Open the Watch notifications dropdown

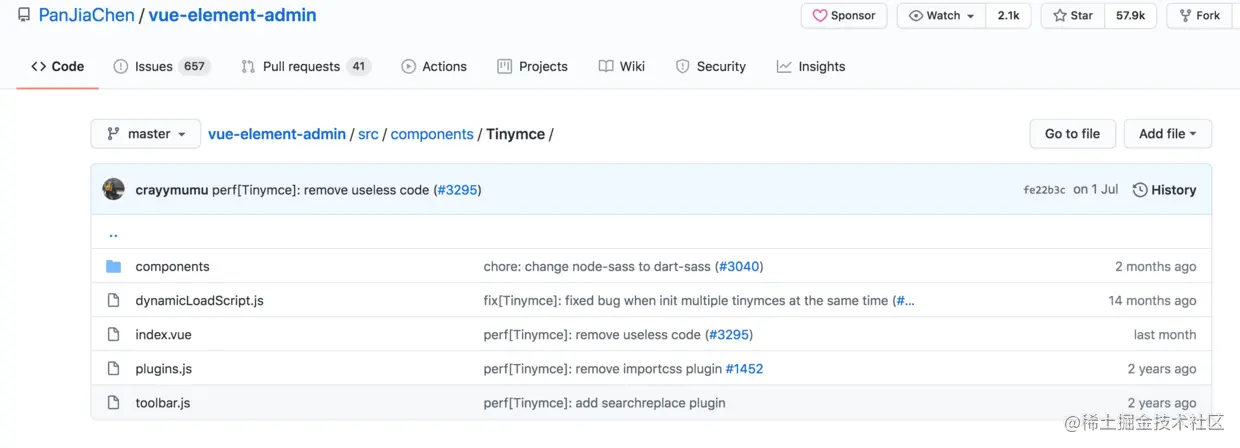click(x=941, y=16)
